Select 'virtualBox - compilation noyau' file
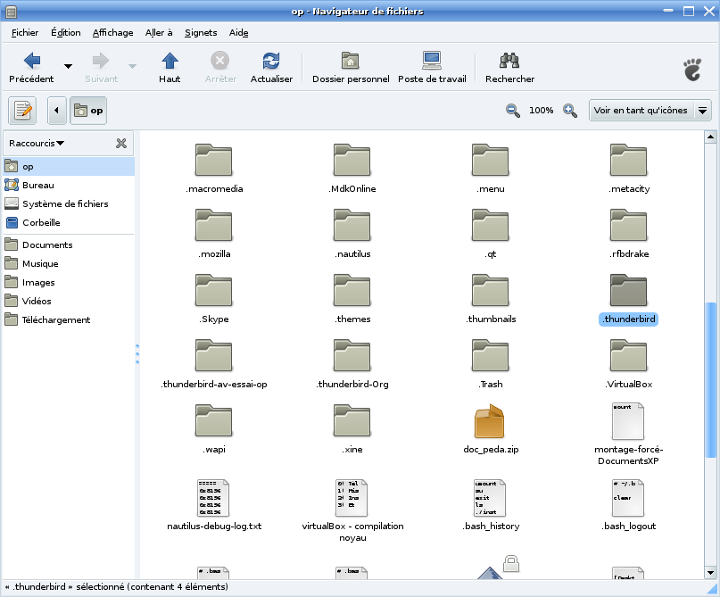This screenshot has width=720, height=597. pyautogui.click(x=351, y=498)
